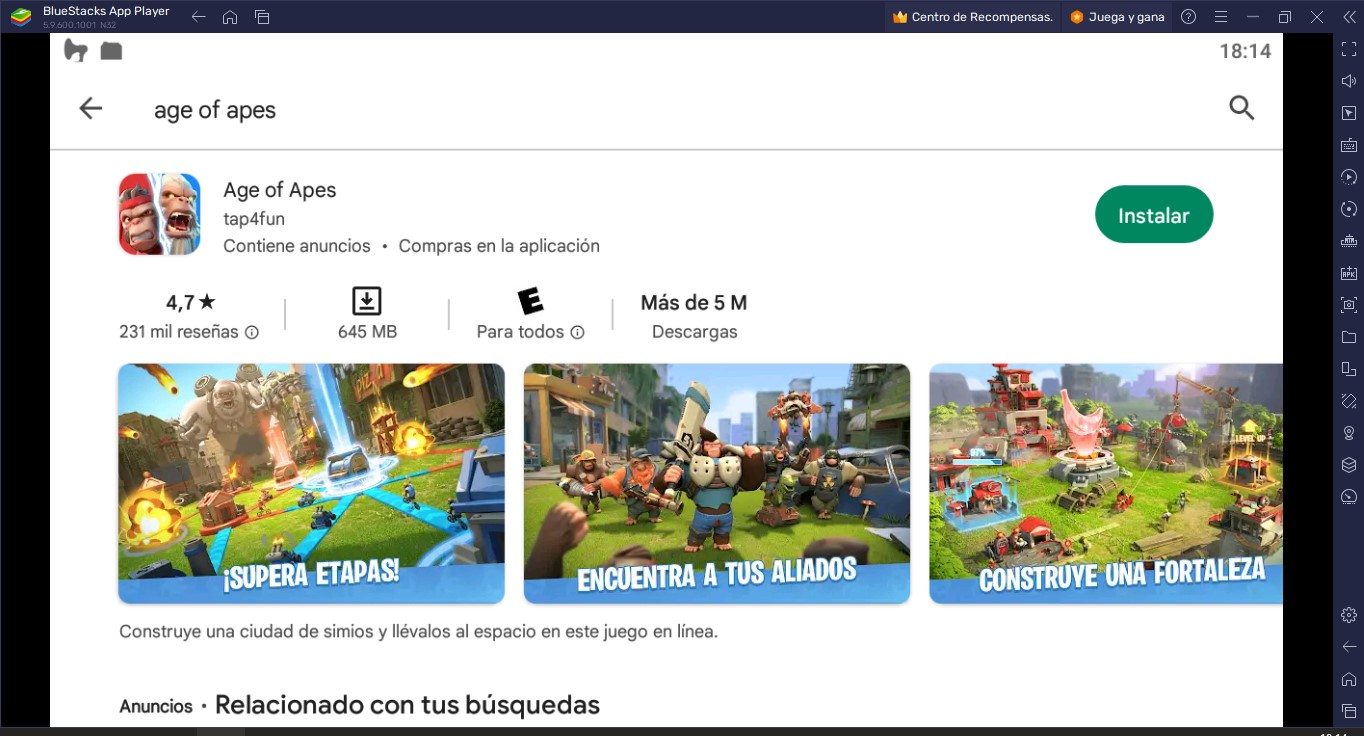
Task: Open the 'Juega y gana' tab
Action: click(1117, 17)
